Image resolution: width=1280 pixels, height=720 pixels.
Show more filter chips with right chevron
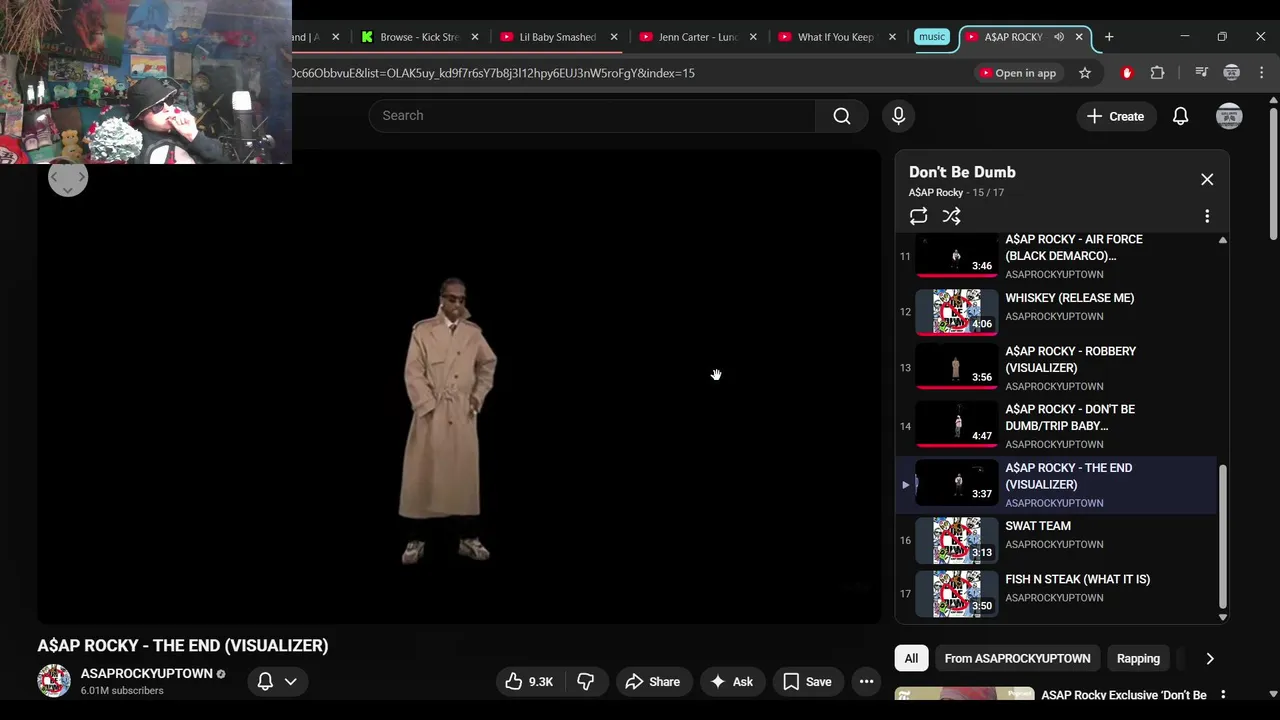[1210, 658]
